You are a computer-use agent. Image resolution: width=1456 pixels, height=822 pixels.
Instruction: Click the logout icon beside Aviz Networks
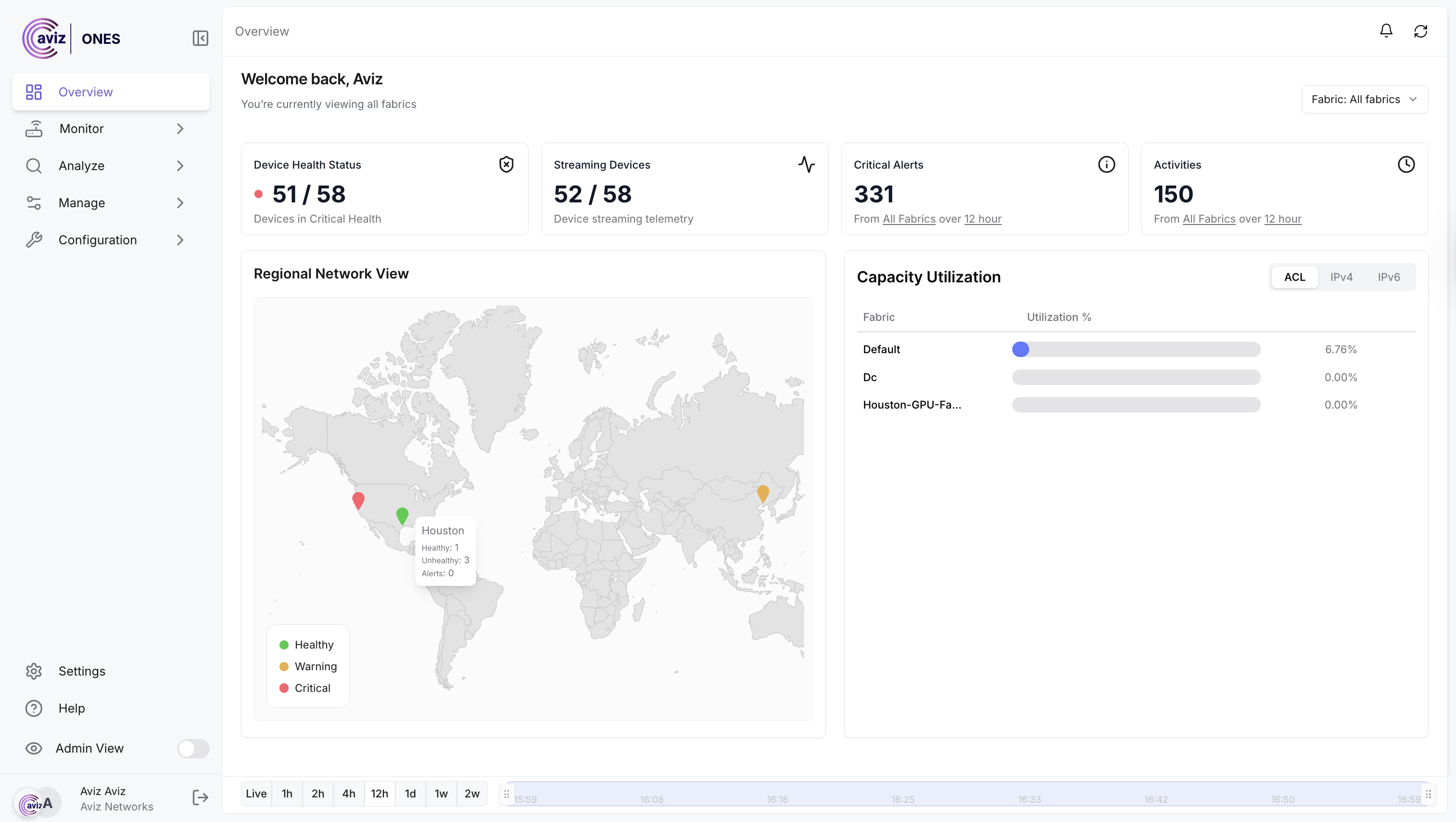(x=200, y=798)
